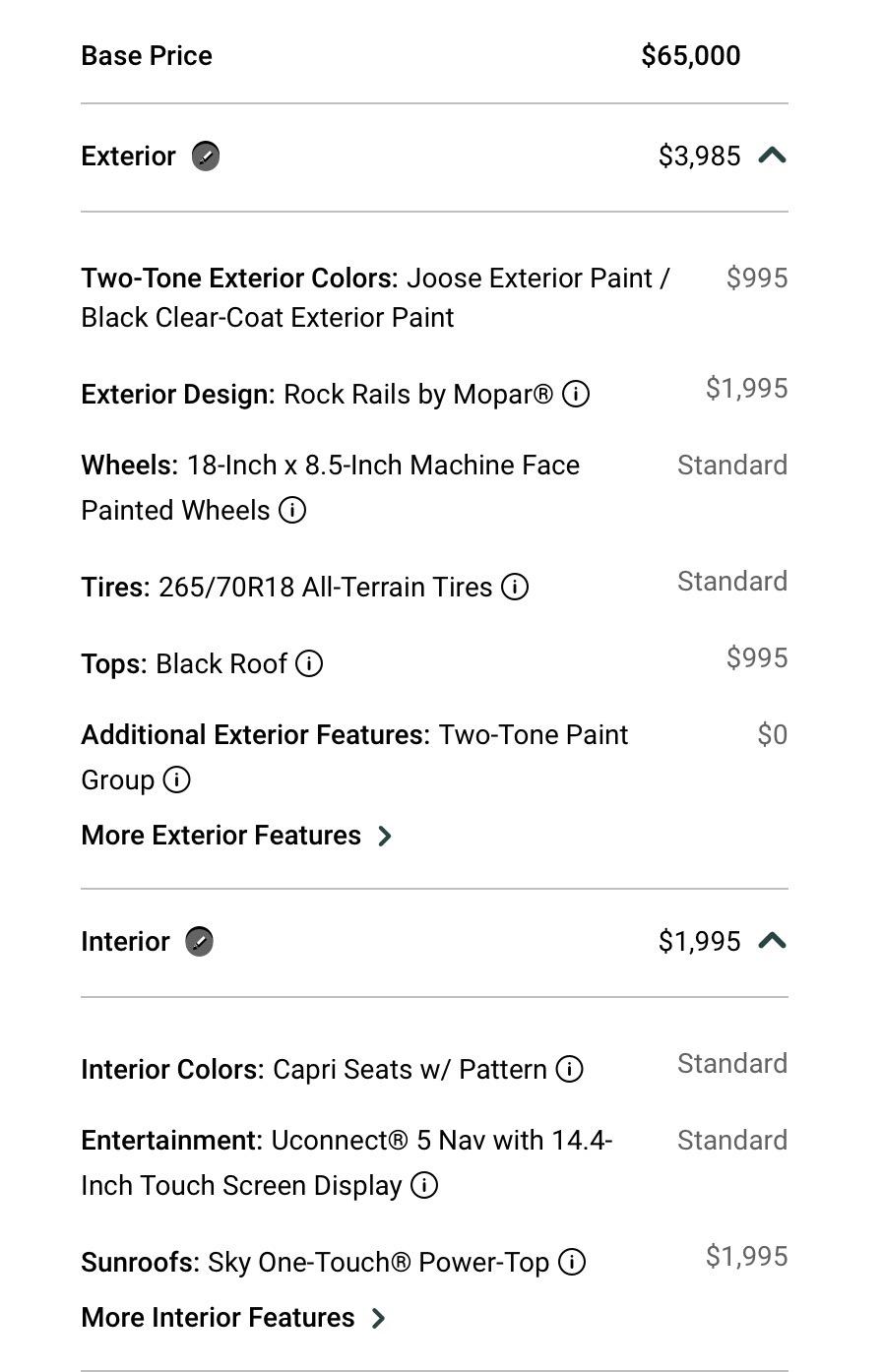
Task: Open More Interior Features link
Action: point(233,1318)
